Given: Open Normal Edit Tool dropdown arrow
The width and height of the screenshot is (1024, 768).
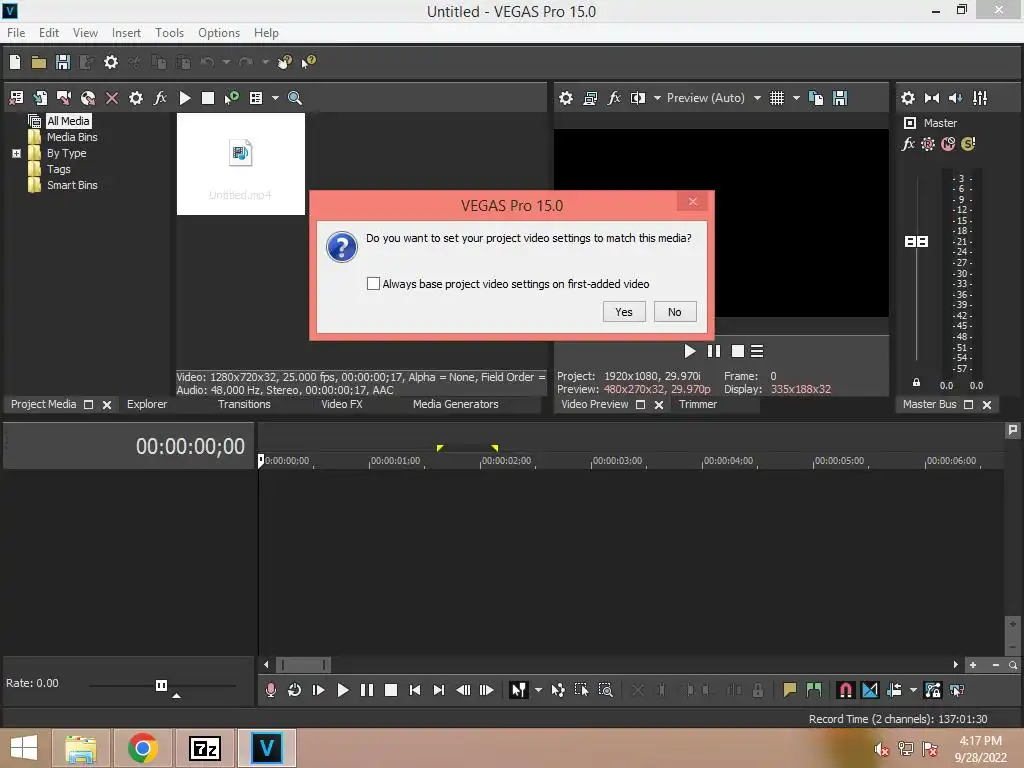Looking at the screenshot, I should coord(538,690).
